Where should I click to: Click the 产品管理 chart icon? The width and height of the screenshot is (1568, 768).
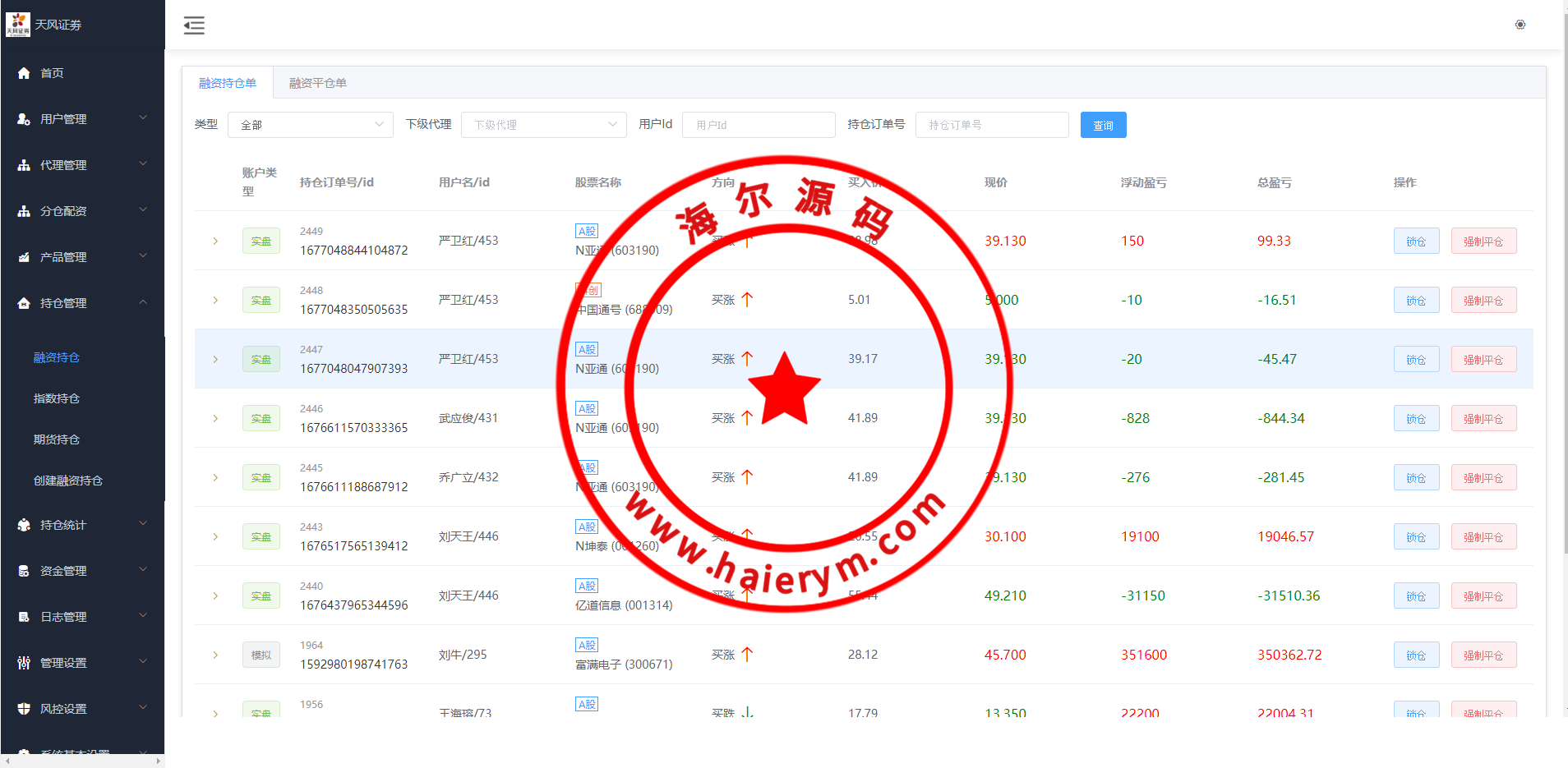(24, 257)
